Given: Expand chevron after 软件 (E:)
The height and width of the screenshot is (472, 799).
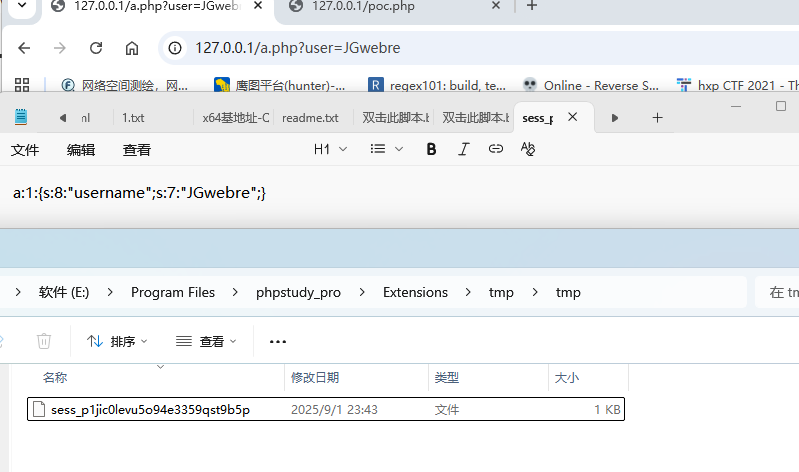Looking at the screenshot, I should pos(110,292).
